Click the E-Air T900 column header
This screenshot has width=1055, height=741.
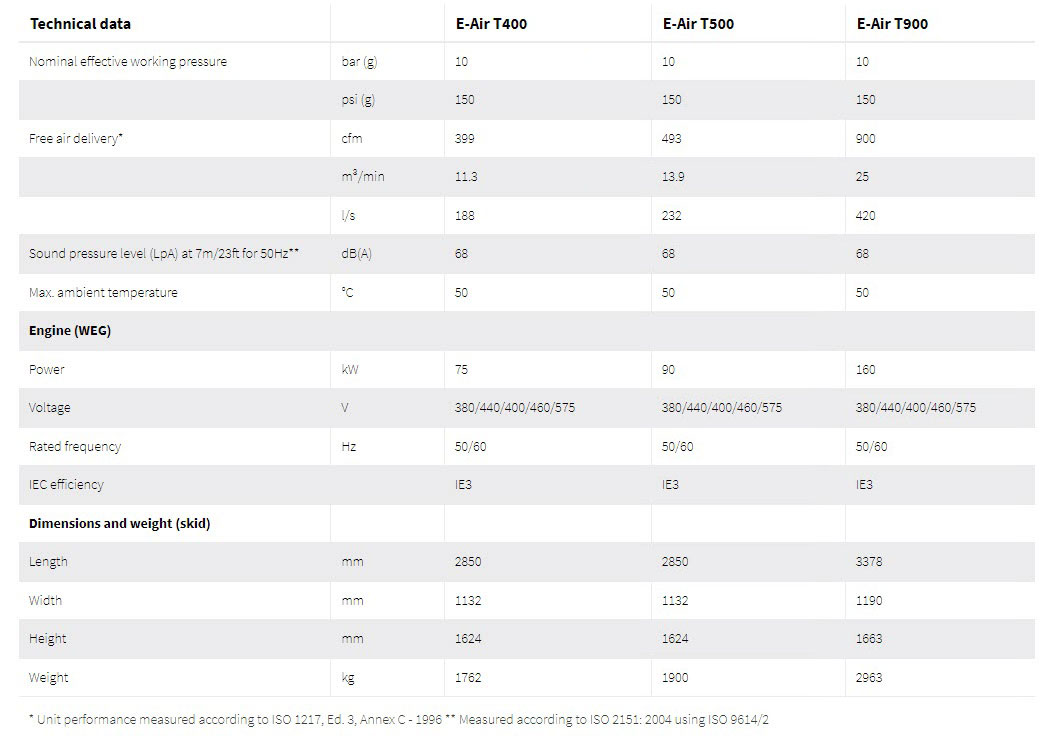[892, 24]
